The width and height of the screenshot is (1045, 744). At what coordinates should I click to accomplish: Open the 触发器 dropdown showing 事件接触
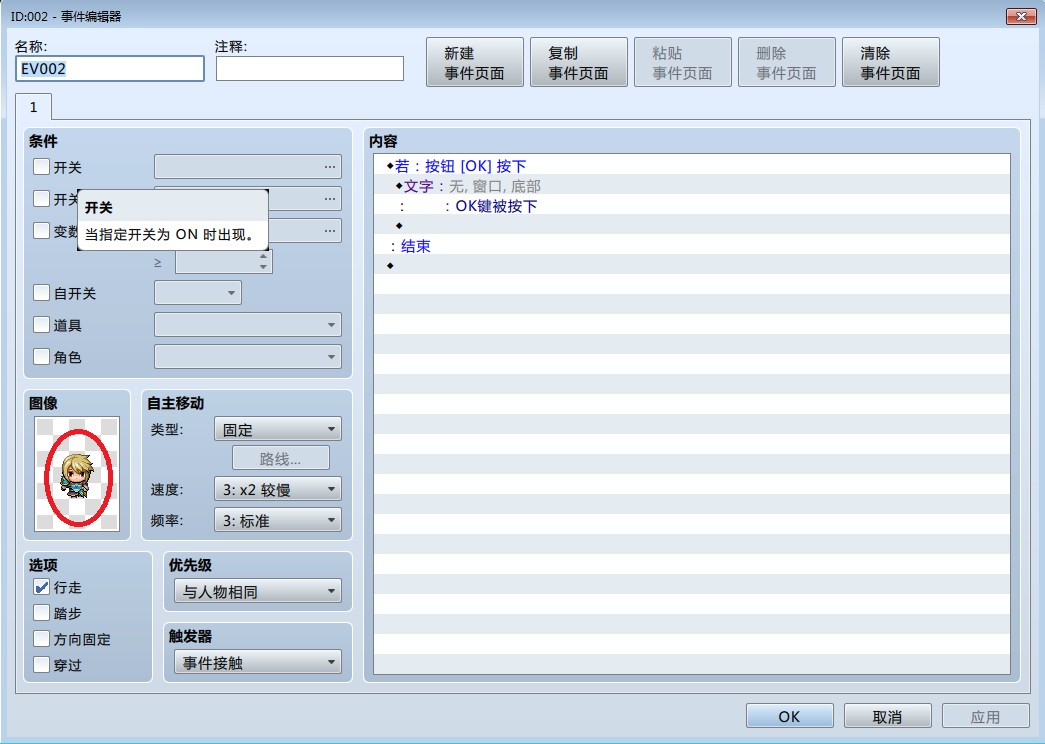pos(258,663)
